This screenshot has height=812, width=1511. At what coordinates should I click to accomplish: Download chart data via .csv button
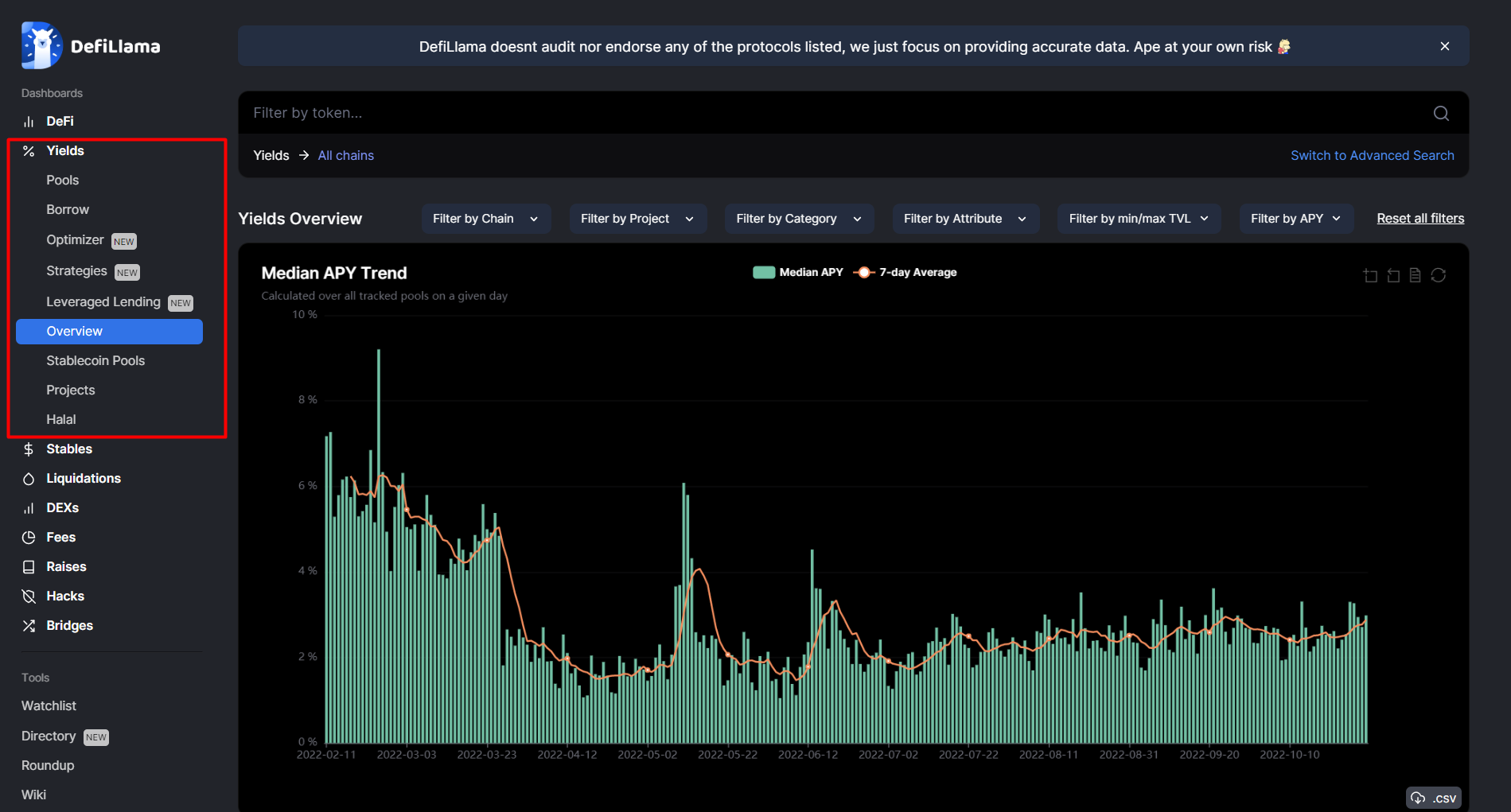point(1434,798)
